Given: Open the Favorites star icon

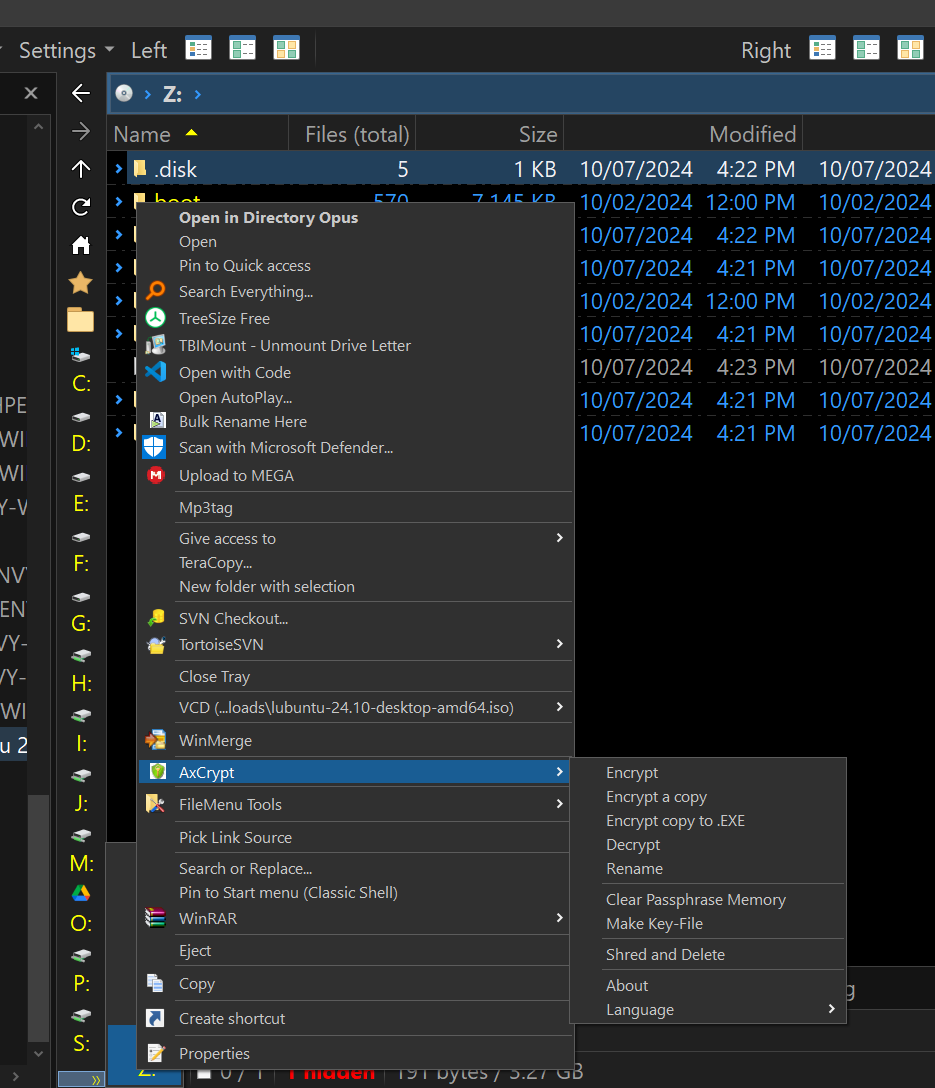Looking at the screenshot, I should (80, 283).
